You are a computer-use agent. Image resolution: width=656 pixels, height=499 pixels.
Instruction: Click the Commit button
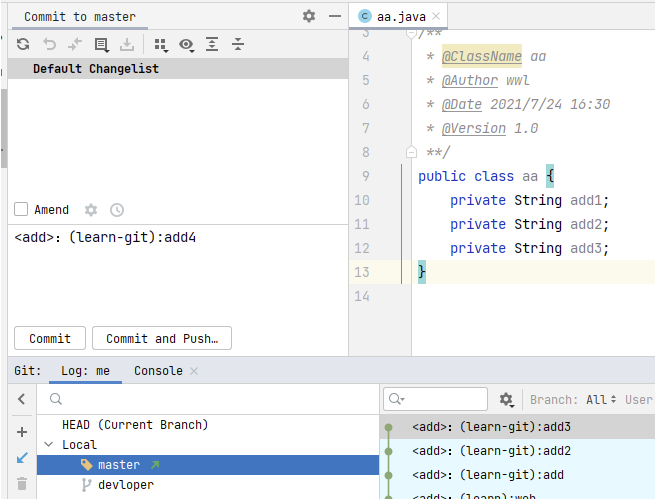click(x=50, y=338)
